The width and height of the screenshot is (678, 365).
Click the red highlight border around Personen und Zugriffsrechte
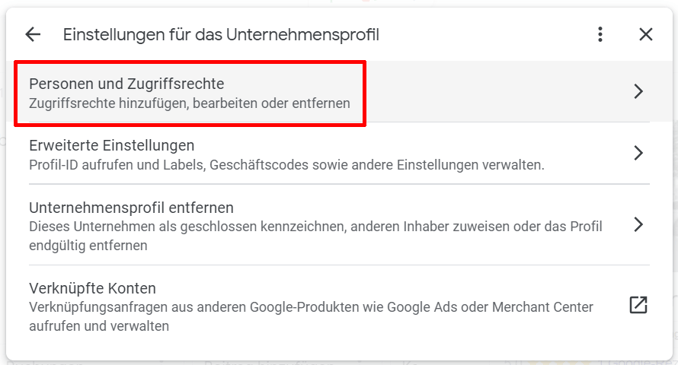(x=190, y=62)
